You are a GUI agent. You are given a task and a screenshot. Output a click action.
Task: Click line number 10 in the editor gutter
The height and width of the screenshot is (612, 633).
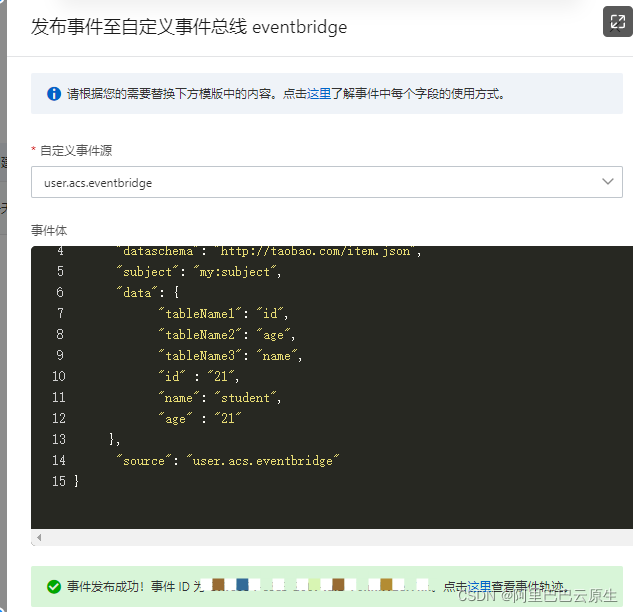[59, 376]
